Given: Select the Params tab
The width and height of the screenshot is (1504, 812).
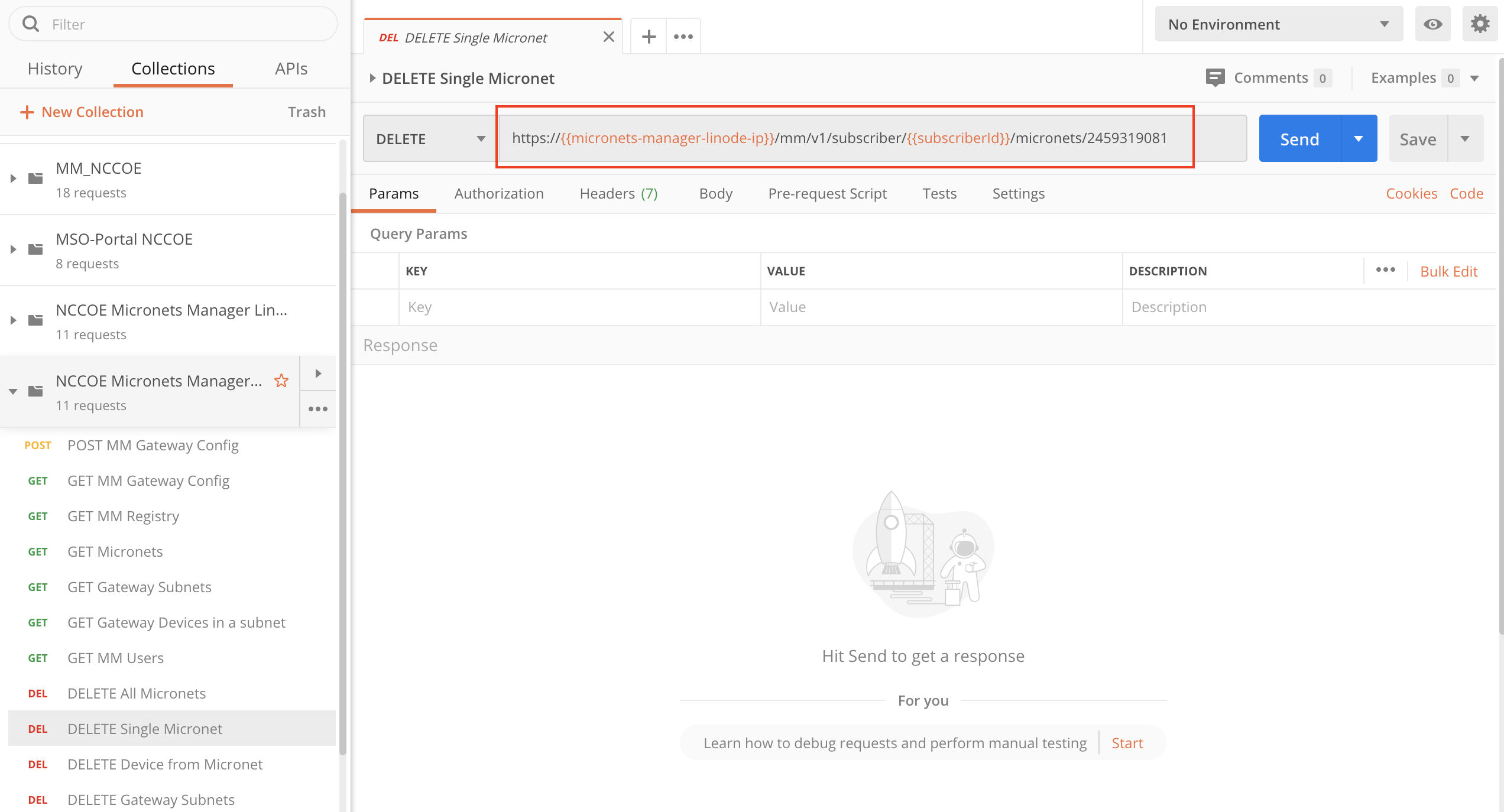Looking at the screenshot, I should [394, 193].
